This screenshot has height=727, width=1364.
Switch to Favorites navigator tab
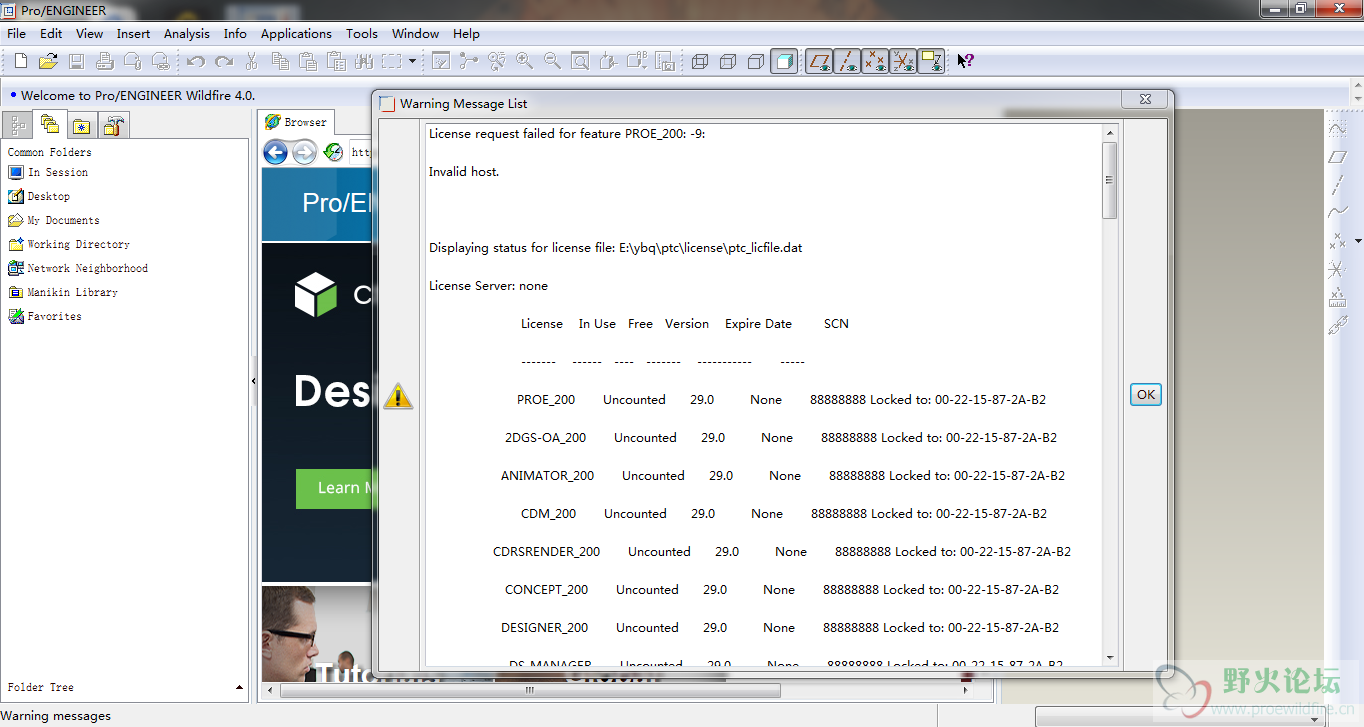pyautogui.click(x=81, y=126)
